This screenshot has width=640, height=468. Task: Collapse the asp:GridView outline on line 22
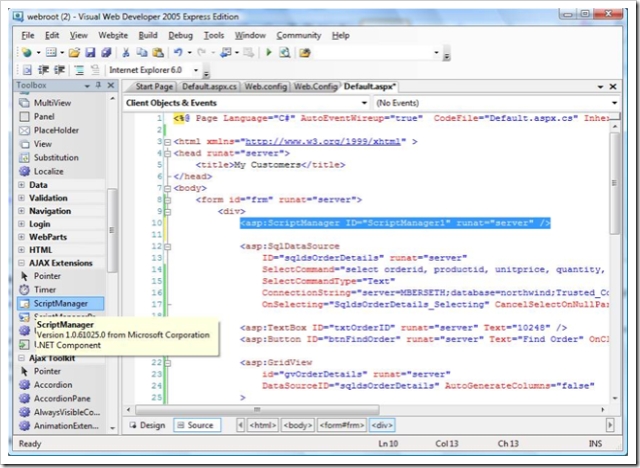pos(167,363)
